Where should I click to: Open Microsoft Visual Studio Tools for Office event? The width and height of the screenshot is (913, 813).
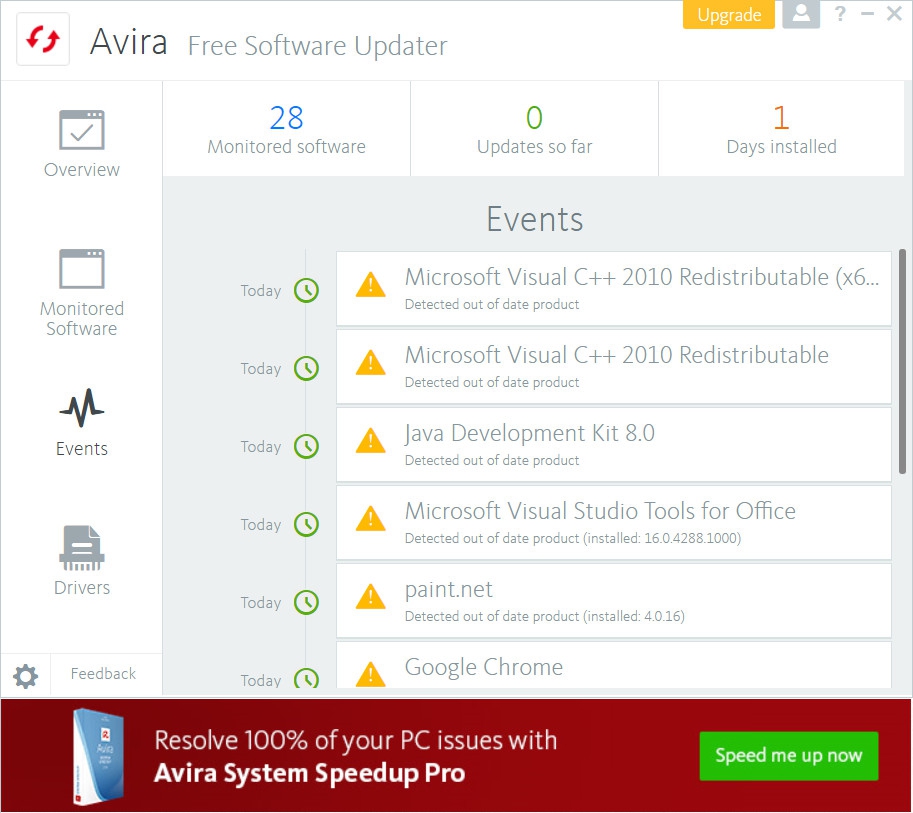pyautogui.click(x=614, y=523)
